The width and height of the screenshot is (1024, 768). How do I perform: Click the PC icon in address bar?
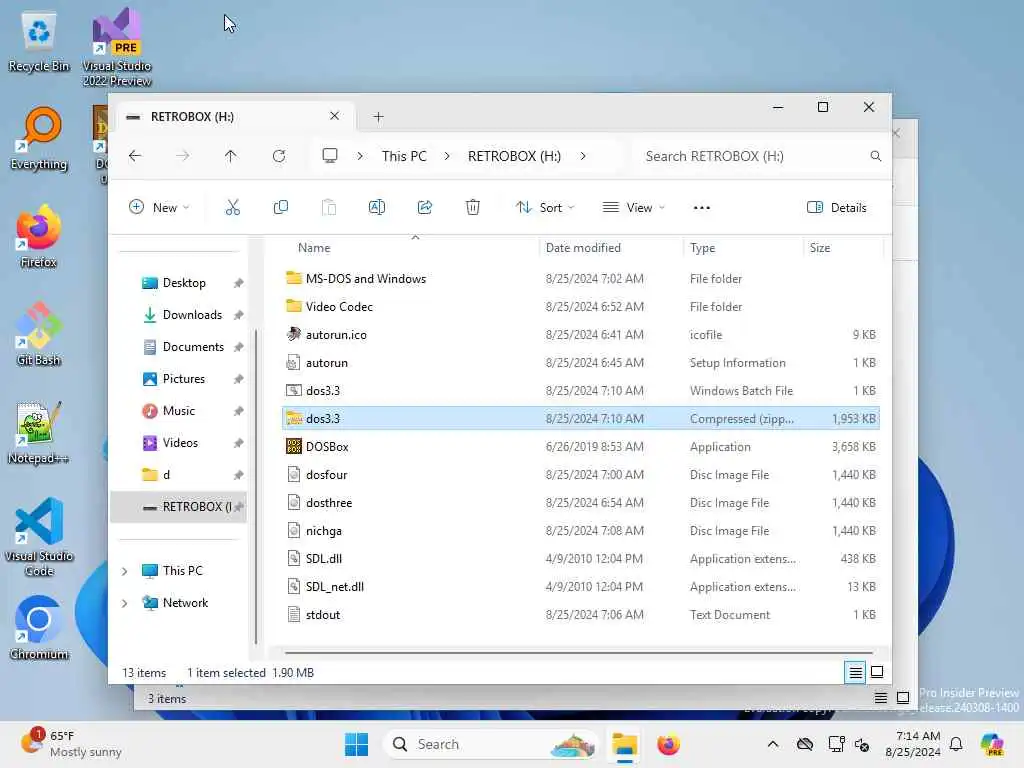330,156
